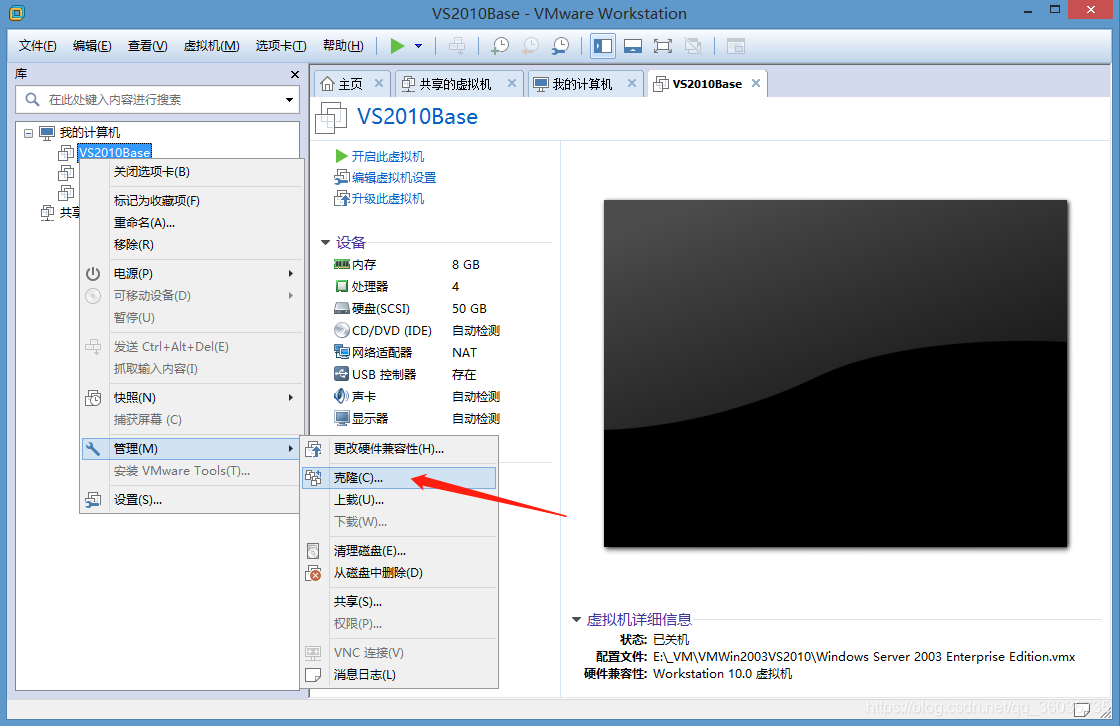Choose 清理磁盘(E)... in submenu
Viewport: 1120px width, 726px height.
(399, 552)
